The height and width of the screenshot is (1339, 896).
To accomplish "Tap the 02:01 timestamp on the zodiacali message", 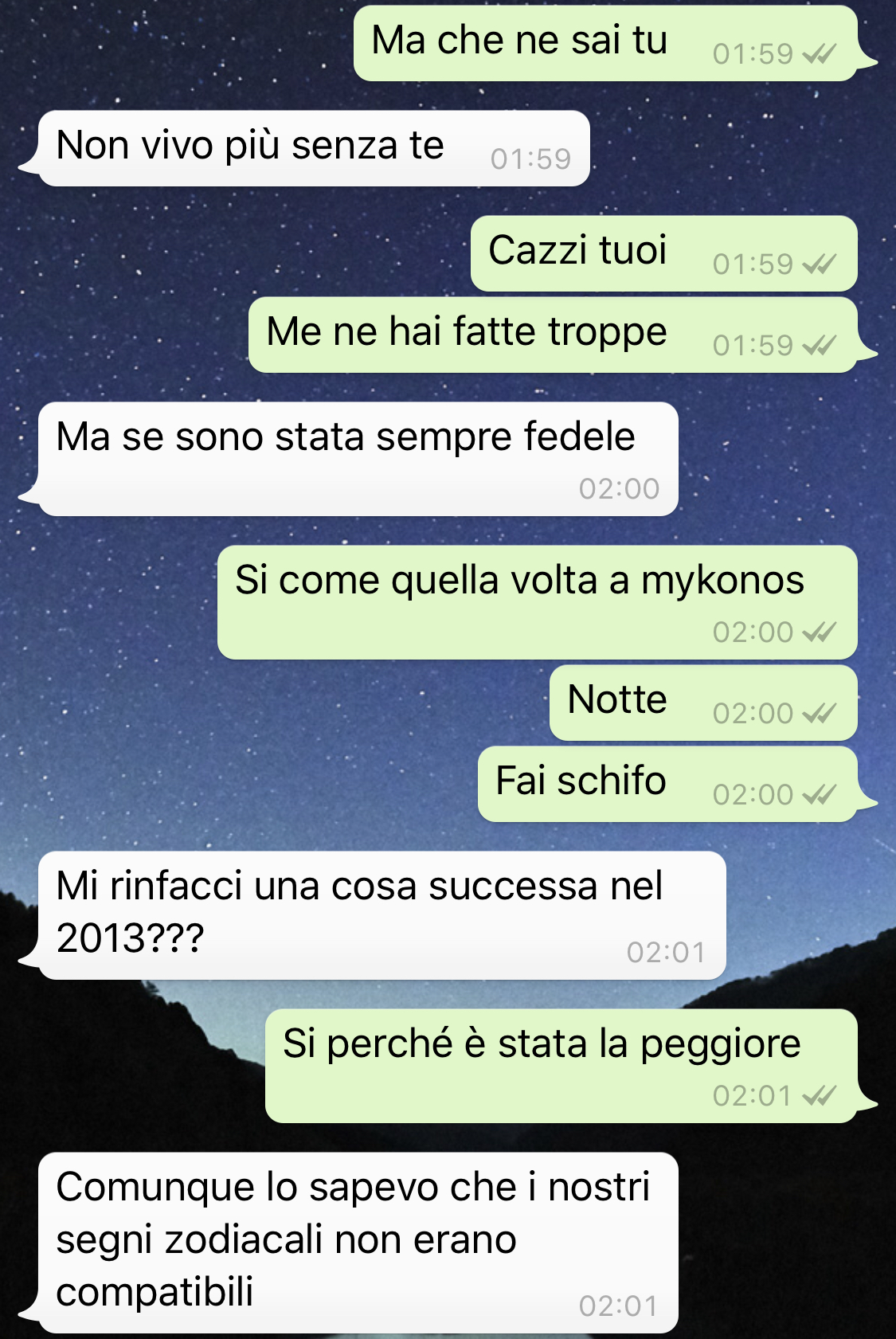I will tap(619, 1306).
